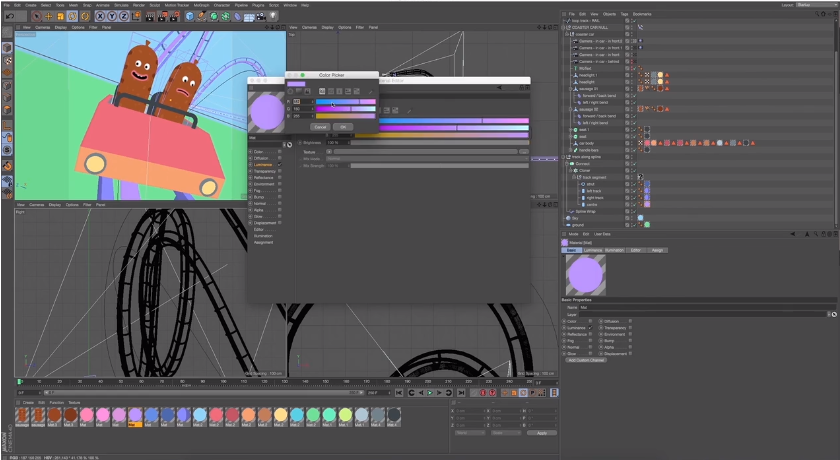Open the Character menu
This screenshot has height=460, width=840.
tap(222, 5)
